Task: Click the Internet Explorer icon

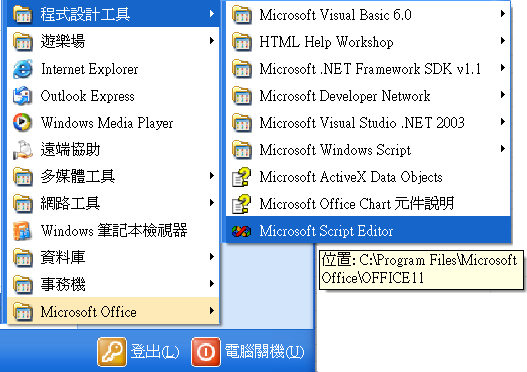Action: 23,69
